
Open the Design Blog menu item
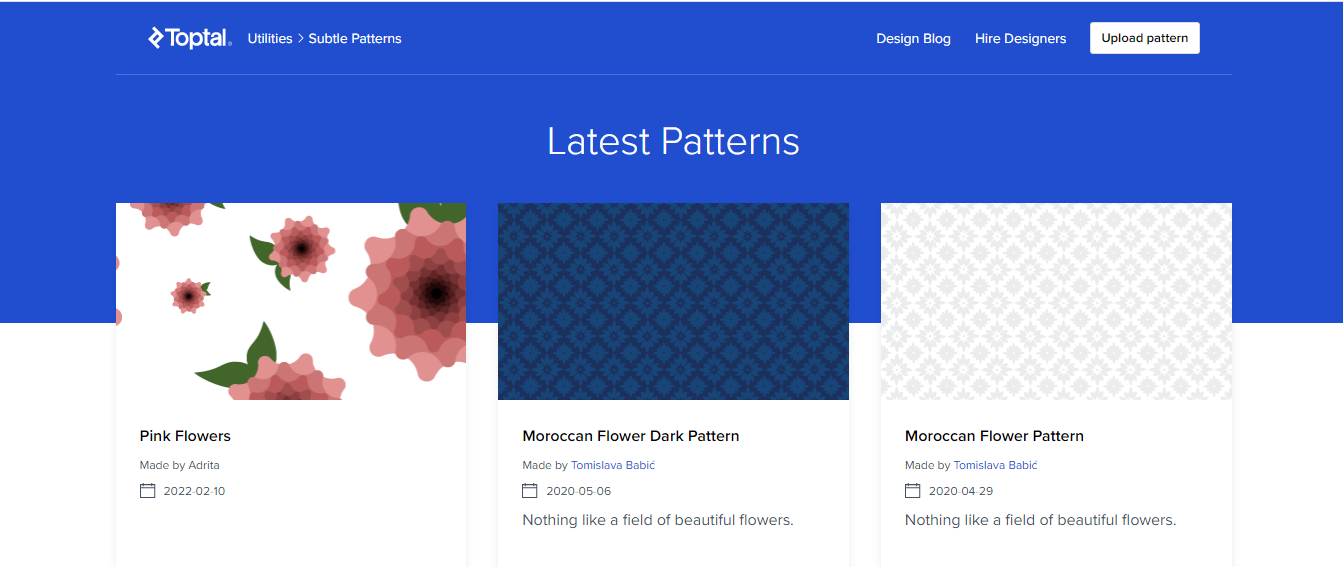913,39
